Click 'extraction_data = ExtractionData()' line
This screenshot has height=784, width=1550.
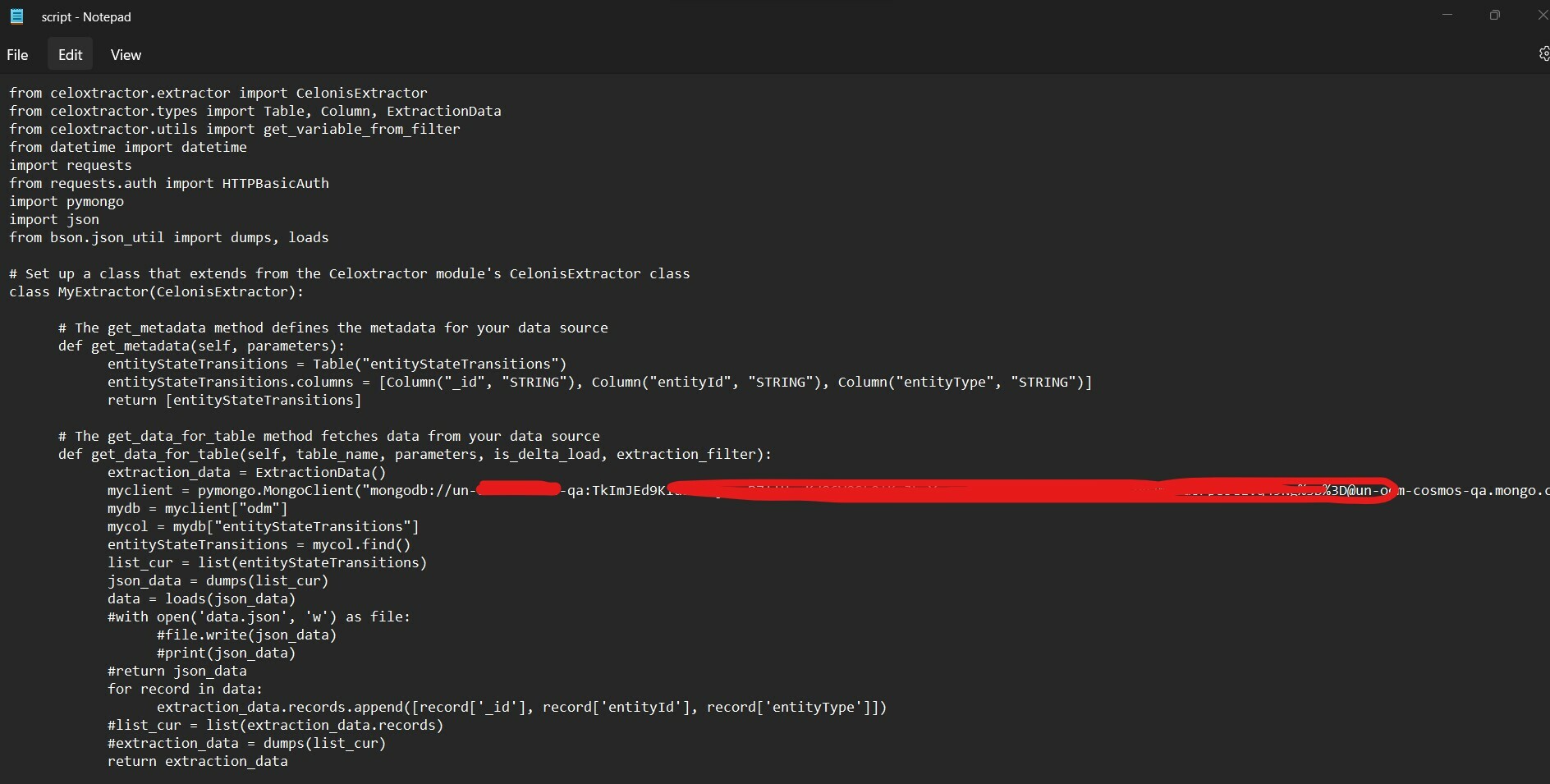247,472
